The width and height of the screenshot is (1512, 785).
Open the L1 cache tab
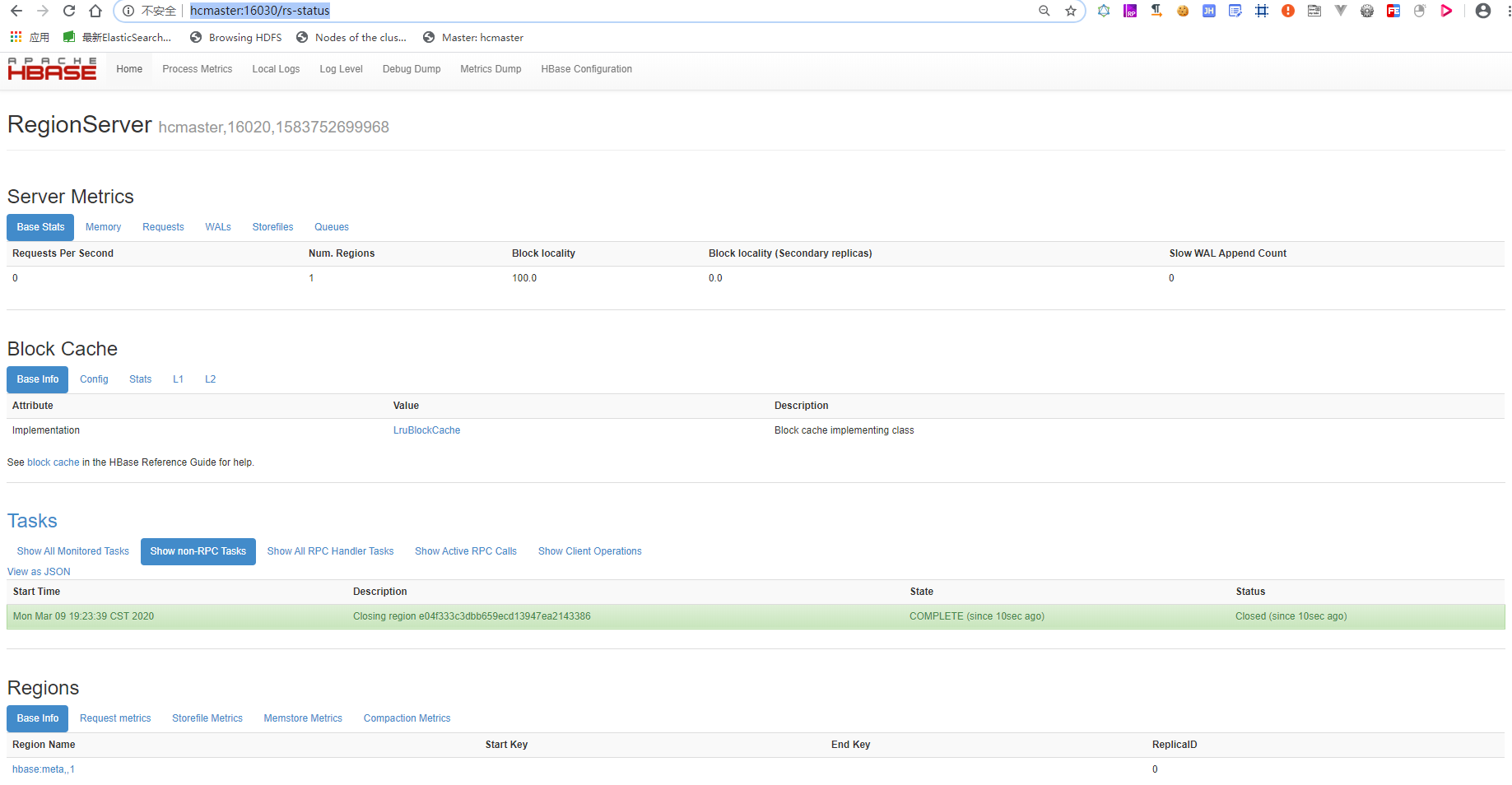(178, 379)
